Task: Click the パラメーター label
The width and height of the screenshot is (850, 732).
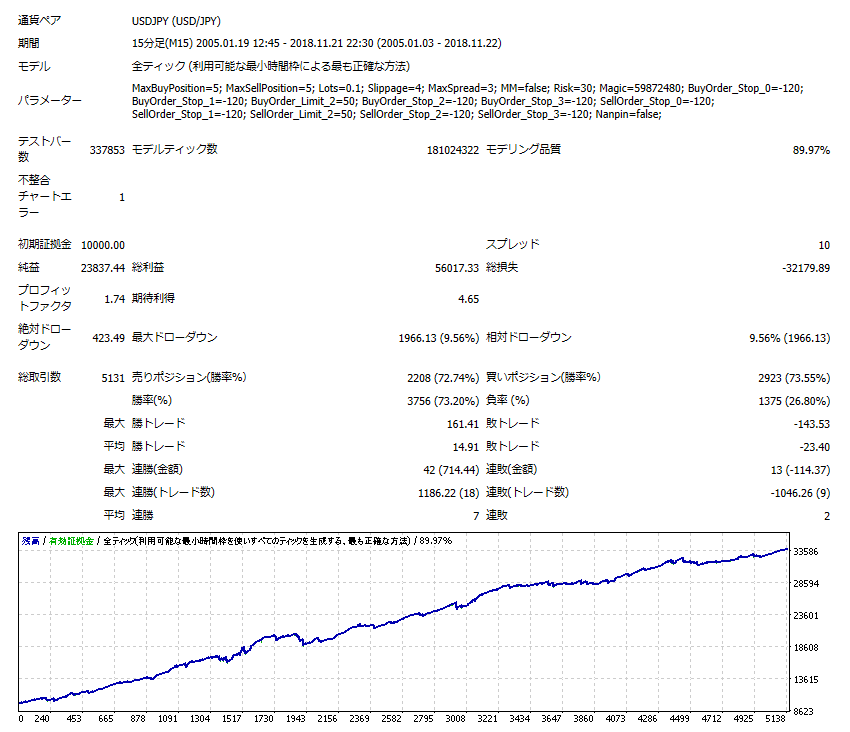Action: point(50,100)
